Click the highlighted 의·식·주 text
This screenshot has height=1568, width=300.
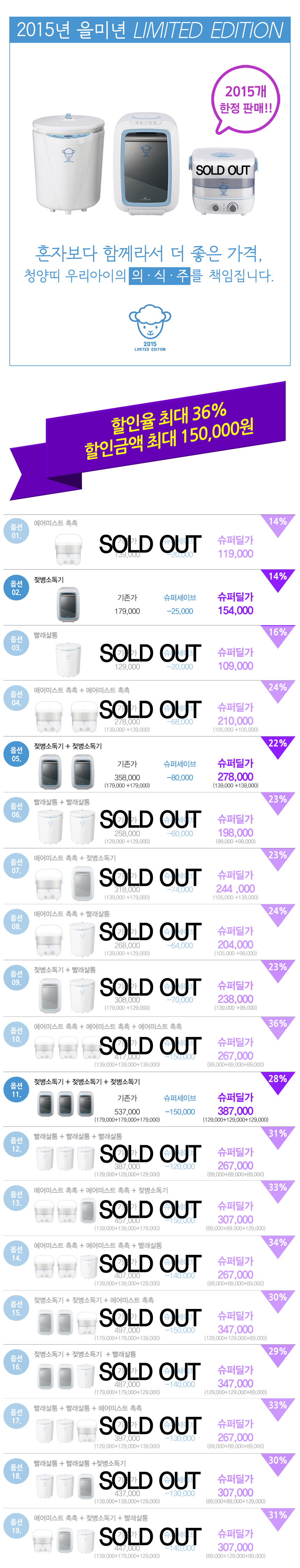[159, 276]
